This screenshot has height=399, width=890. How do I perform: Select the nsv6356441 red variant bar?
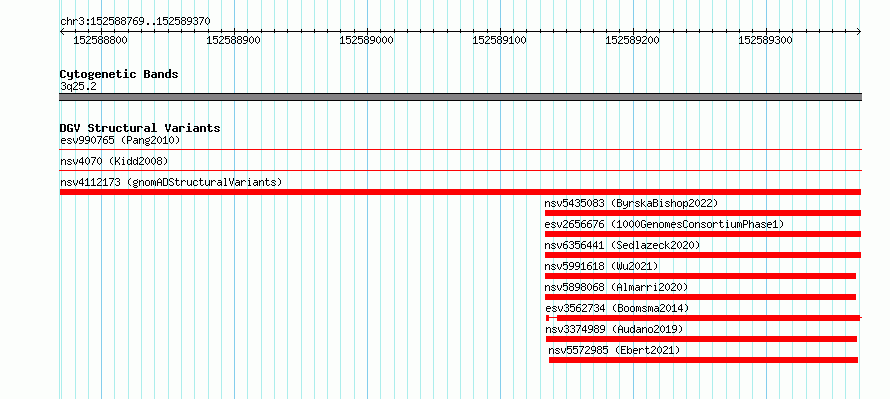703,255
